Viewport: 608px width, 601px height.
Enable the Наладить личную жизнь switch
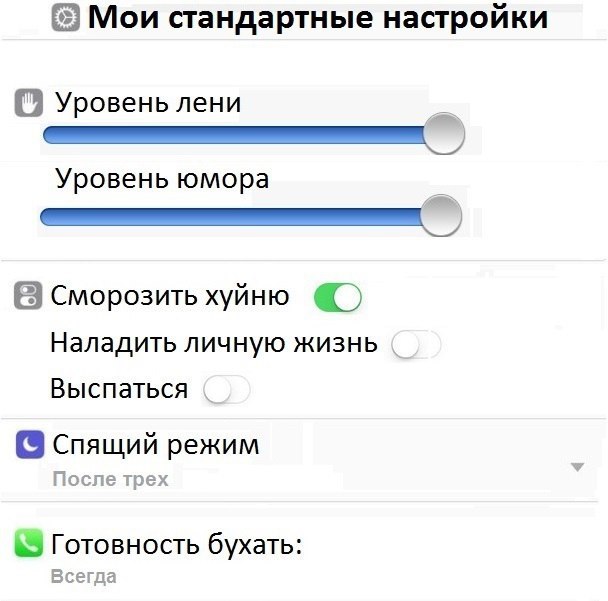[x=415, y=345]
